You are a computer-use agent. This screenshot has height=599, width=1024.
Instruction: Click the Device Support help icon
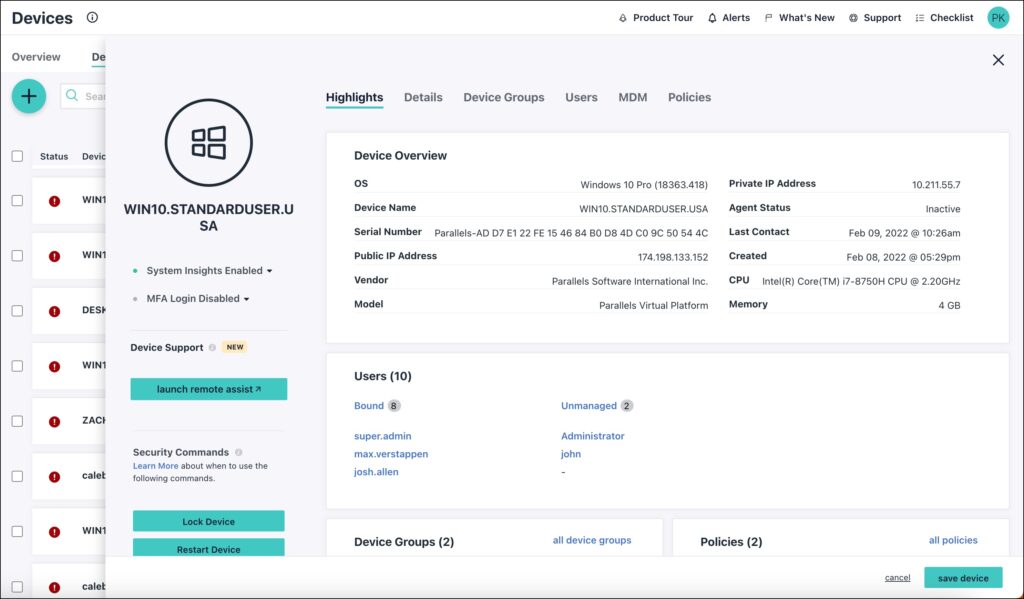[x=212, y=348]
